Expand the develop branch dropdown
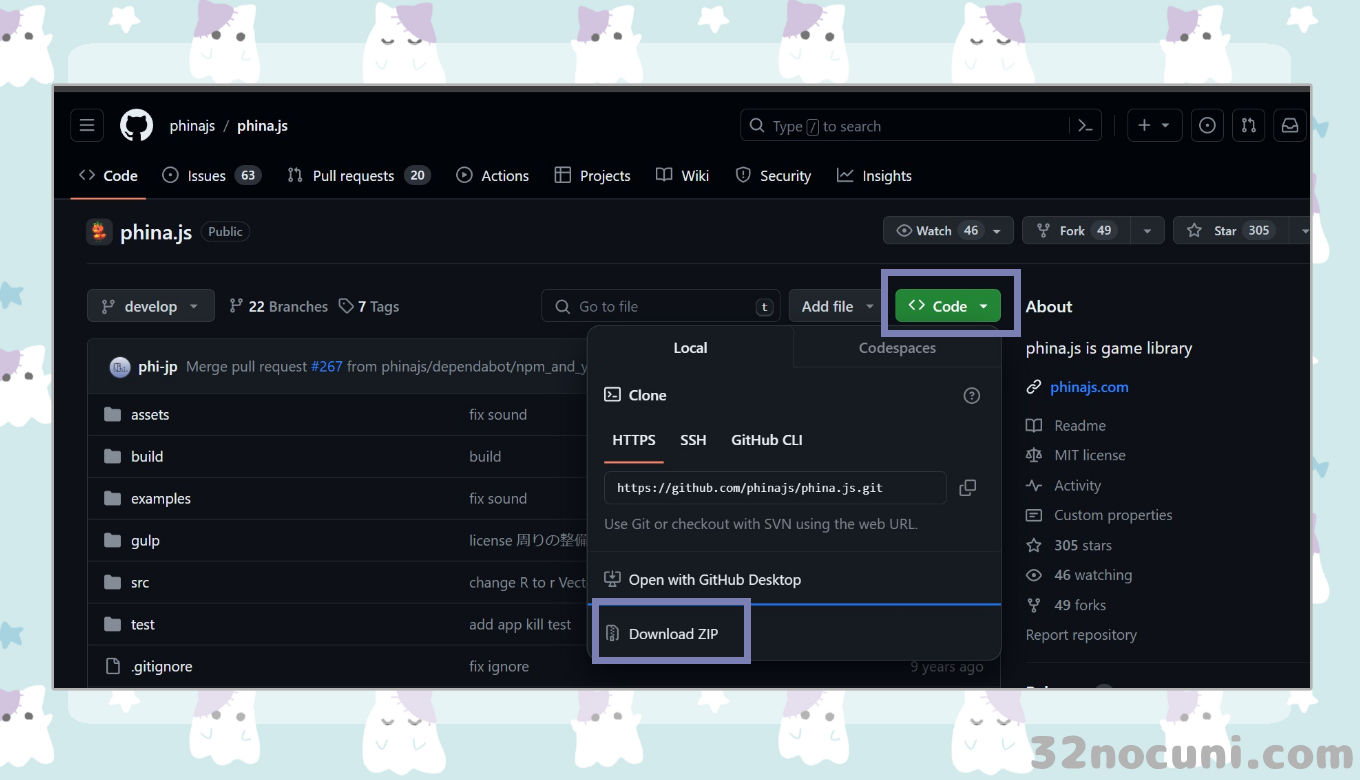Screen dimensions: 1360x780 click(151, 307)
